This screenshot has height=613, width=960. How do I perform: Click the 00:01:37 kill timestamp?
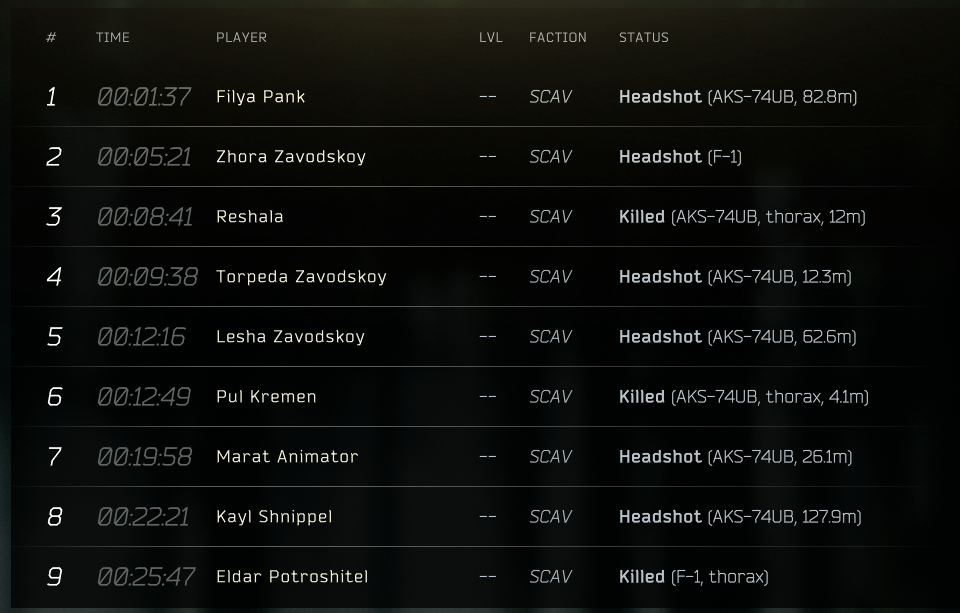click(x=144, y=97)
